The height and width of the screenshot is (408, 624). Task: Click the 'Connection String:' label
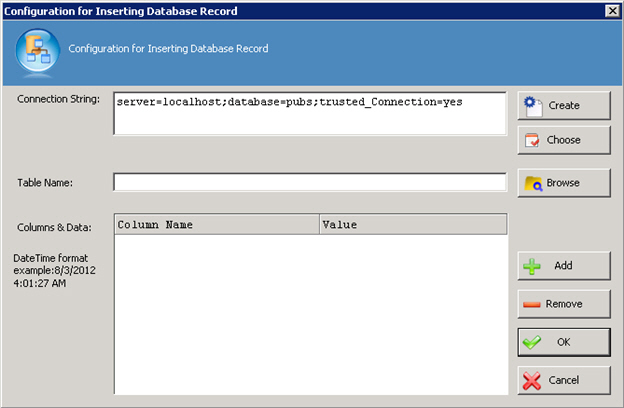58,98
